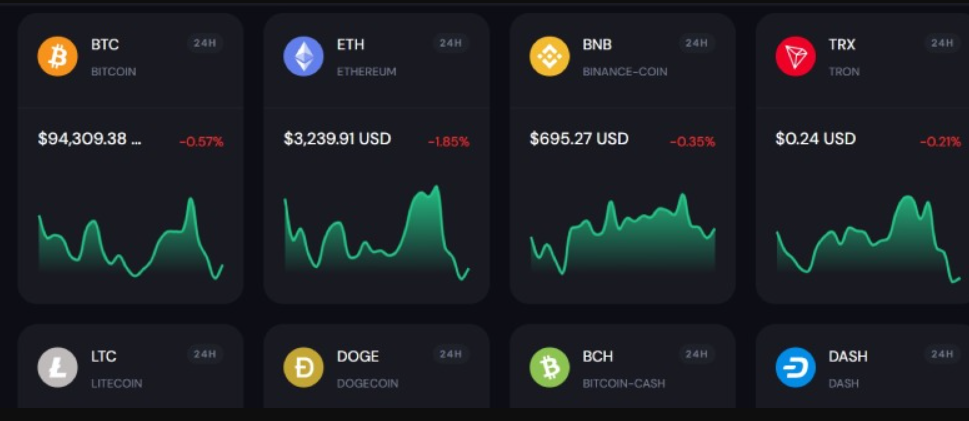The image size is (969, 421).
Task: Click the green Bitcoin Cash icon
Action: 549,368
